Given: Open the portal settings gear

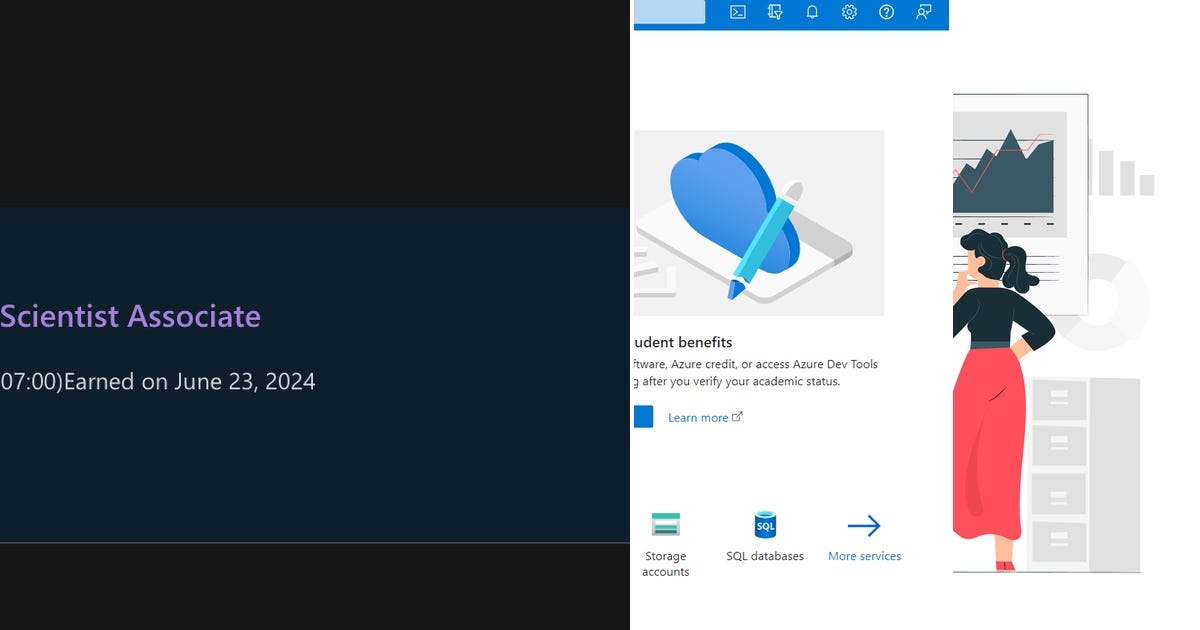Looking at the screenshot, I should [x=849, y=12].
